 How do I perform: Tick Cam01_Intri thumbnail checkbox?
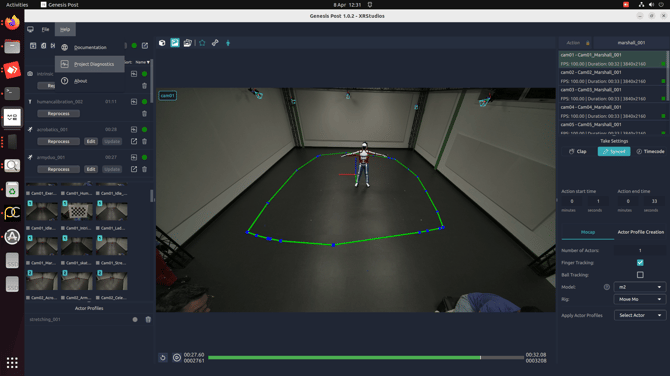(x=63, y=228)
